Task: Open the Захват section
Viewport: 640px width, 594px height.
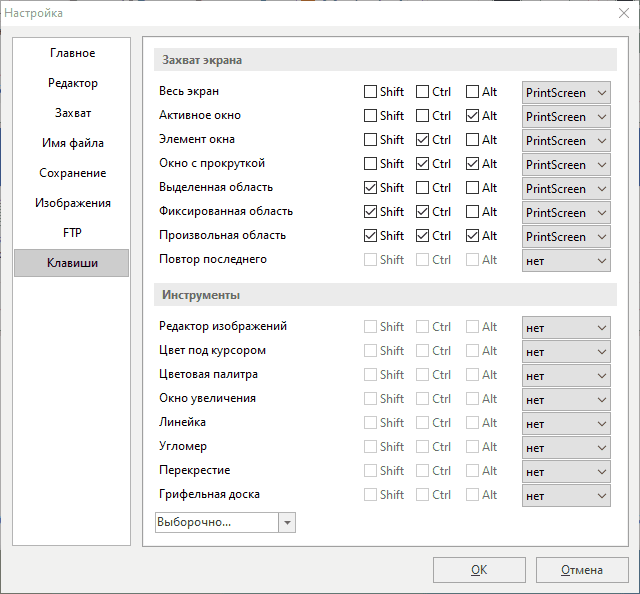Action: [x=72, y=113]
